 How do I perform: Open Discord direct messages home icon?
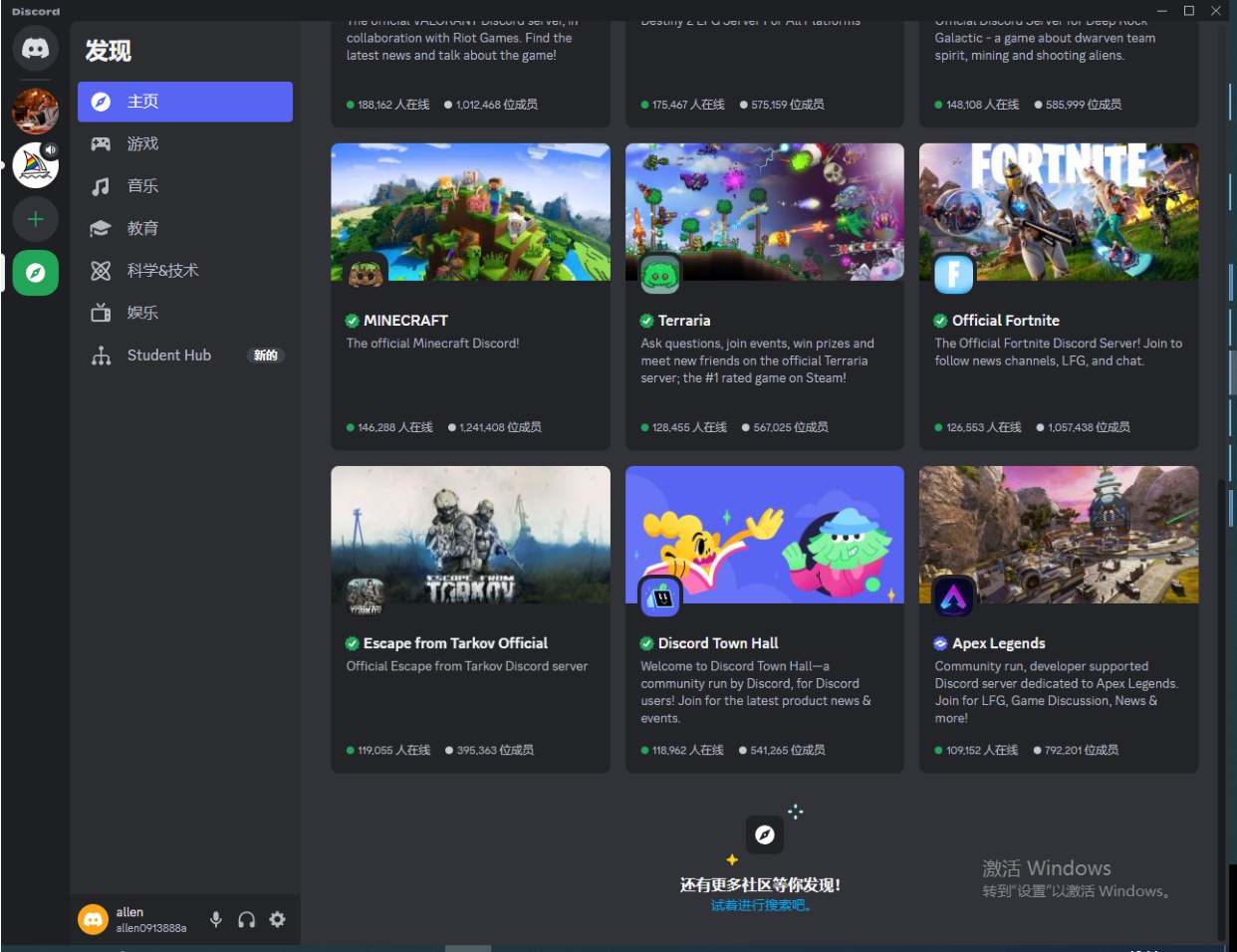pyautogui.click(x=35, y=48)
